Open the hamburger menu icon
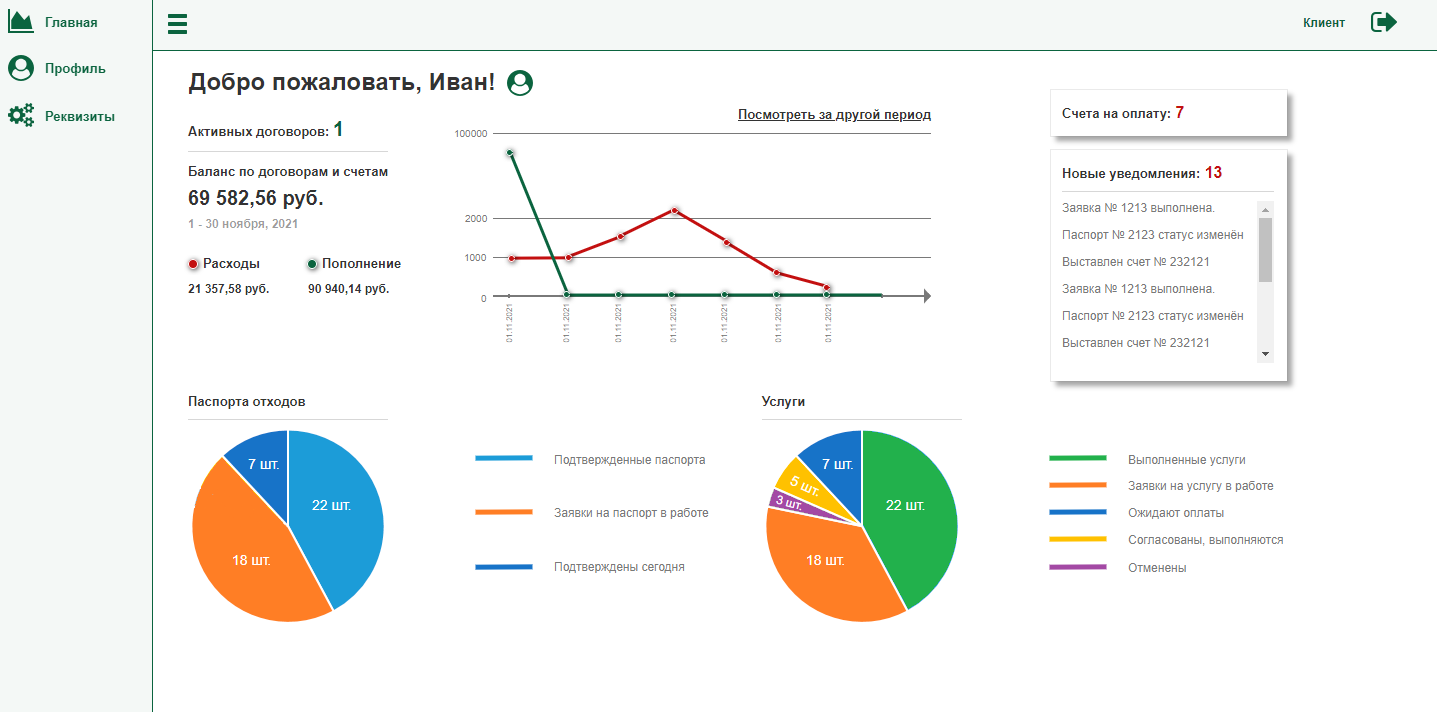This screenshot has height=712, width=1437. (x=177, y=24)
